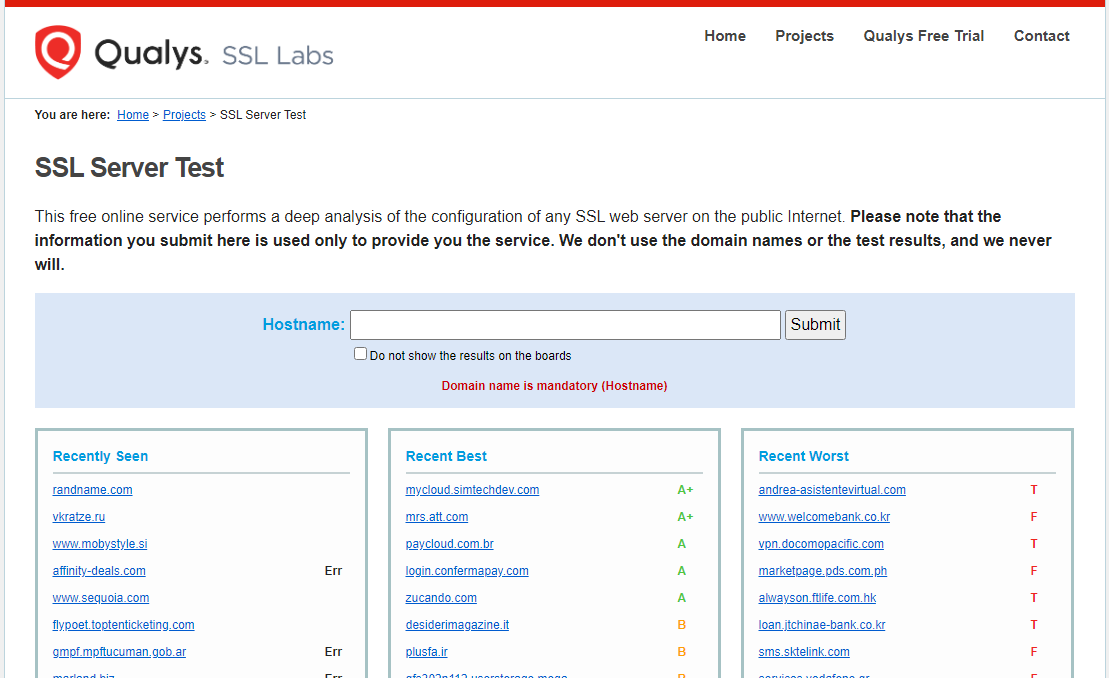The width and height of the screenshot is (1109, 678).
Task: Open vpn.docomopacific.com link
Action: (x=821, y=544)
